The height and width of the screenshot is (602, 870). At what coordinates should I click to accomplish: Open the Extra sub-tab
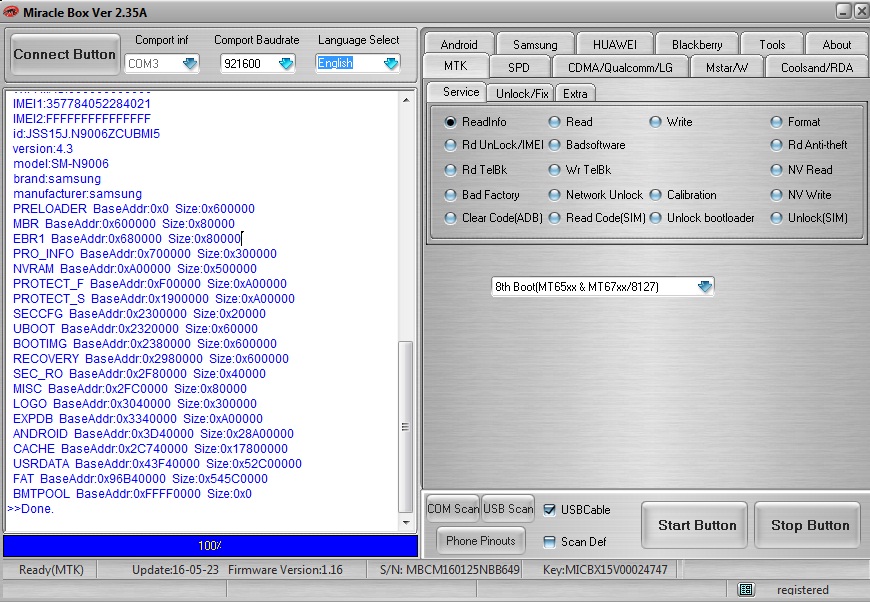[575, 93]
